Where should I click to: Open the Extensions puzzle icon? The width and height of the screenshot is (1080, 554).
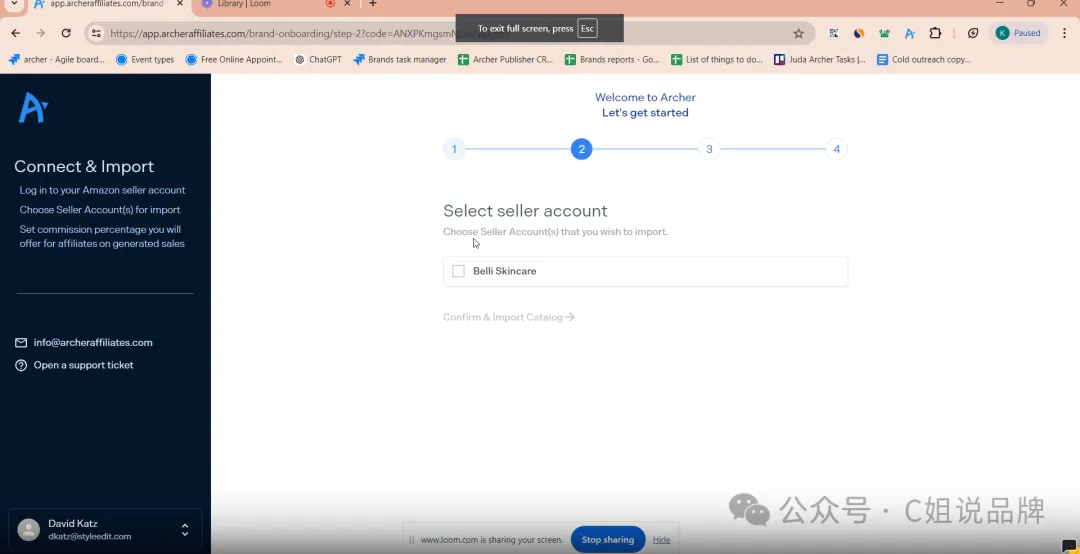[x=935, y=33]
